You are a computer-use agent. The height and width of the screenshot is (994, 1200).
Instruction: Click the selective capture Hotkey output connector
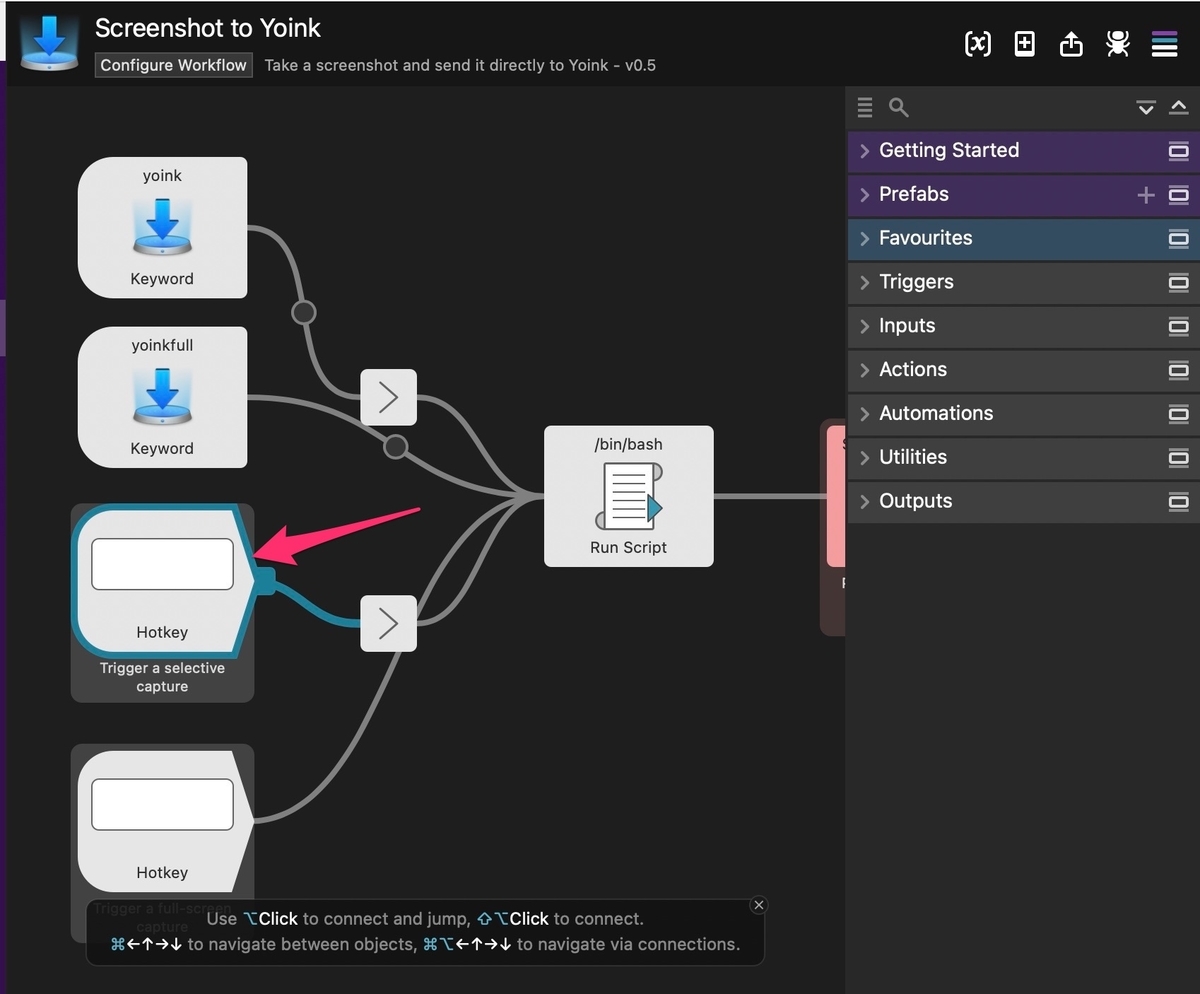[265, 582]
